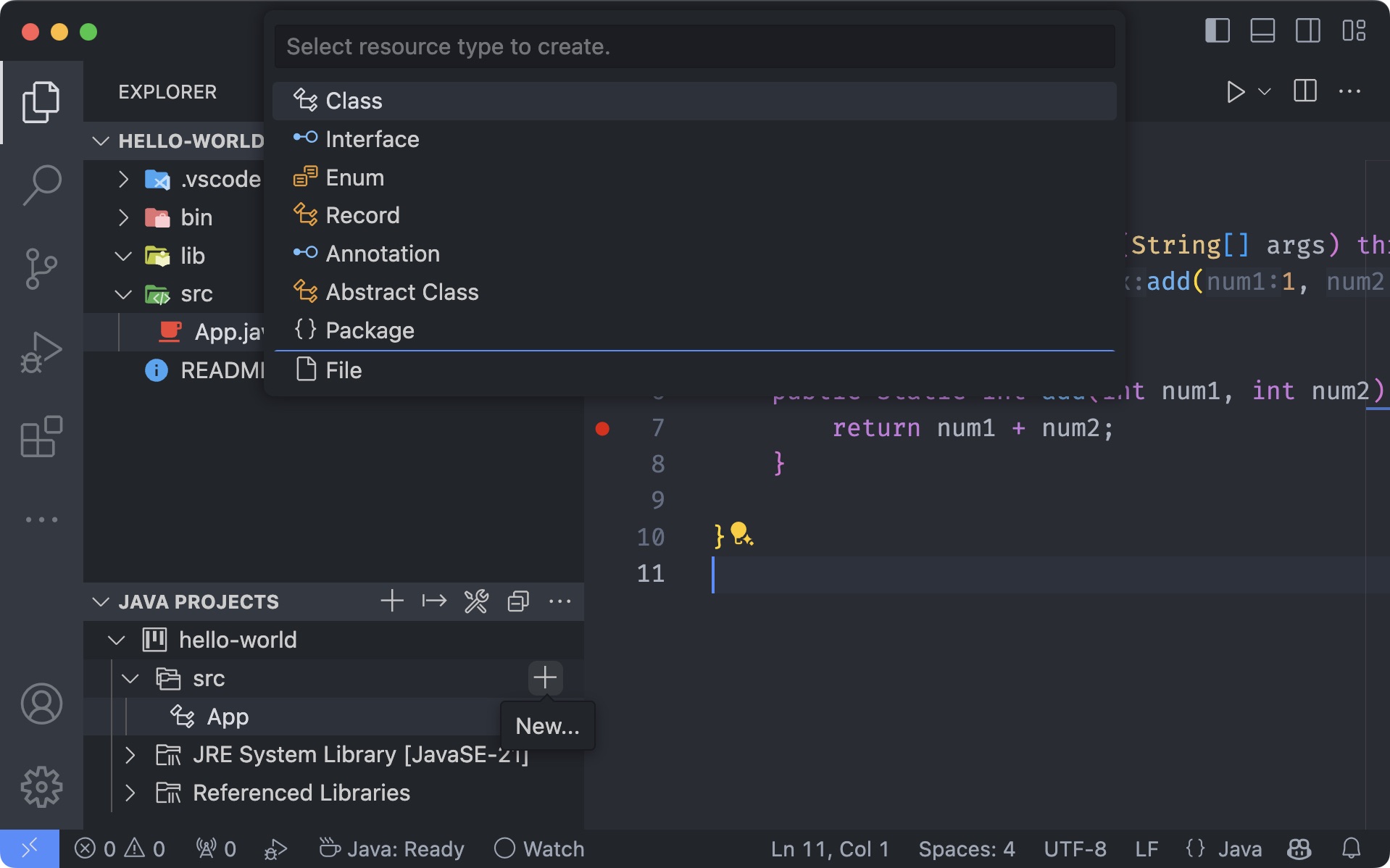
Task: Create a new Java project with the plus icon
Action: (x=391, y=601)
